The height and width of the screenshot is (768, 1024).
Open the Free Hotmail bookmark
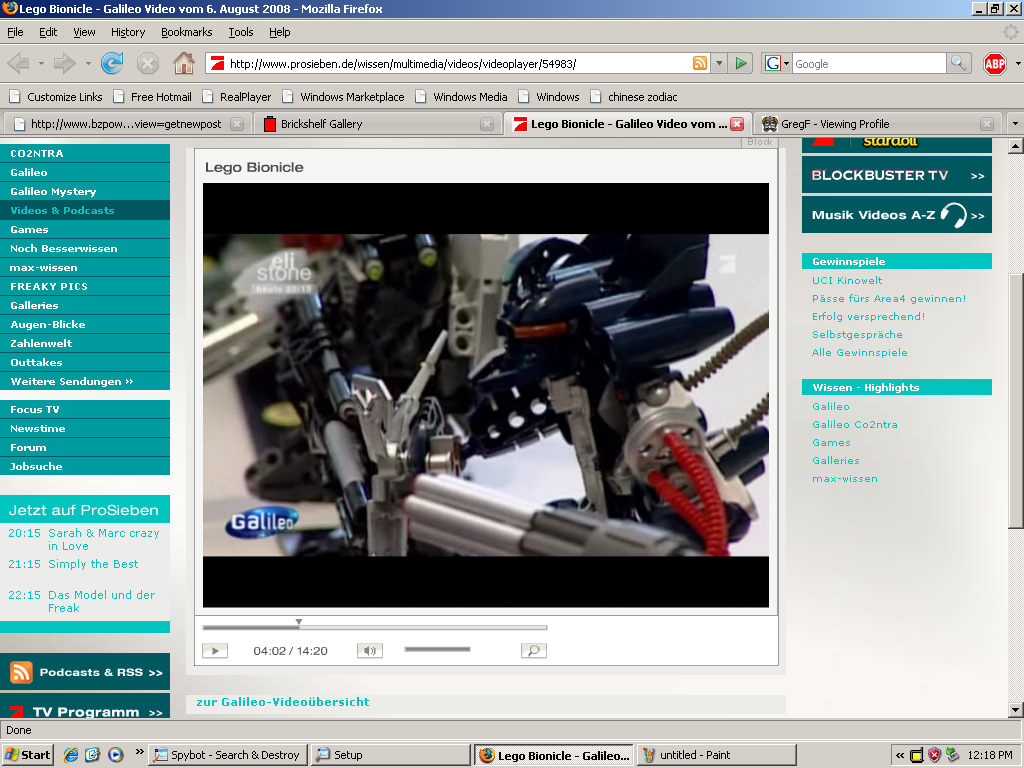(x=153, y=97)
